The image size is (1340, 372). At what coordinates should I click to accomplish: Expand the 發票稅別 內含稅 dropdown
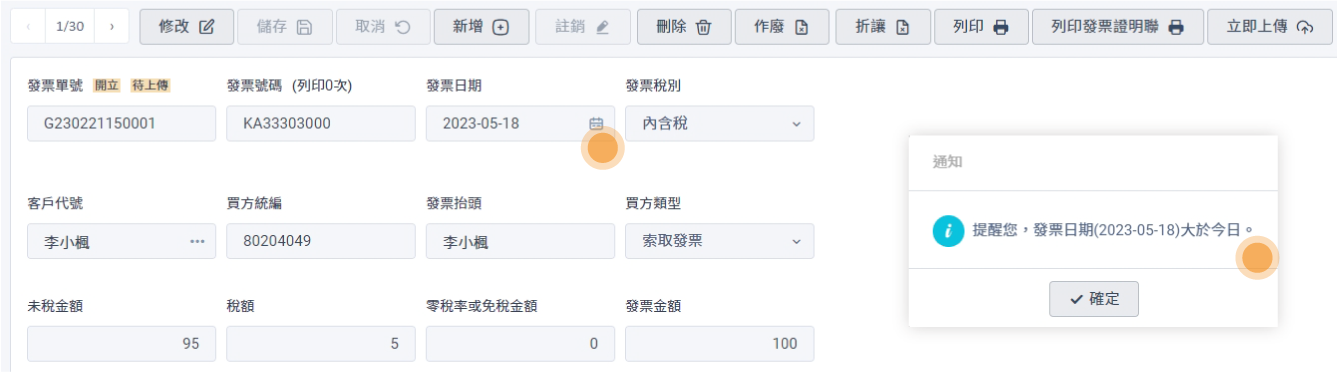[x=797, y=124]
